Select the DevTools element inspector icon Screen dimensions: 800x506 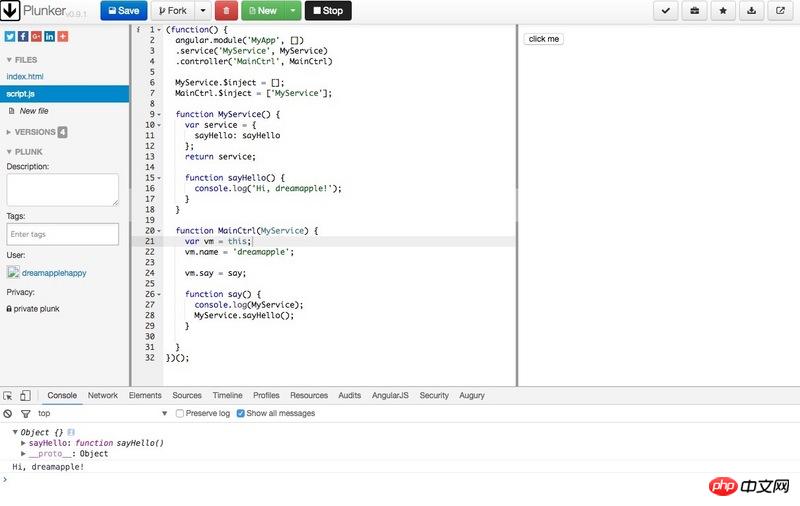(8, 396)
